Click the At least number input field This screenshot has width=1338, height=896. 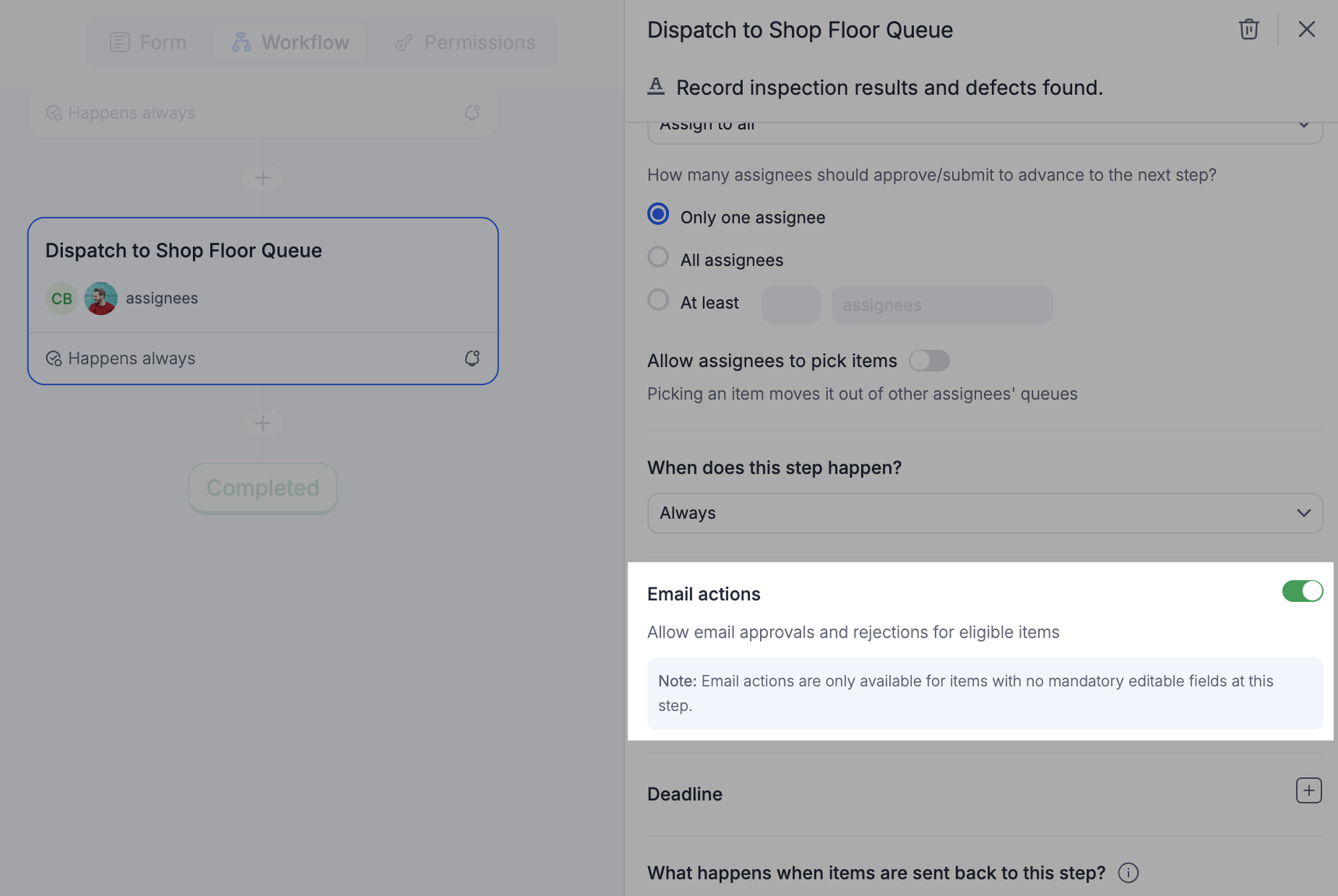[x=790, y=305]
